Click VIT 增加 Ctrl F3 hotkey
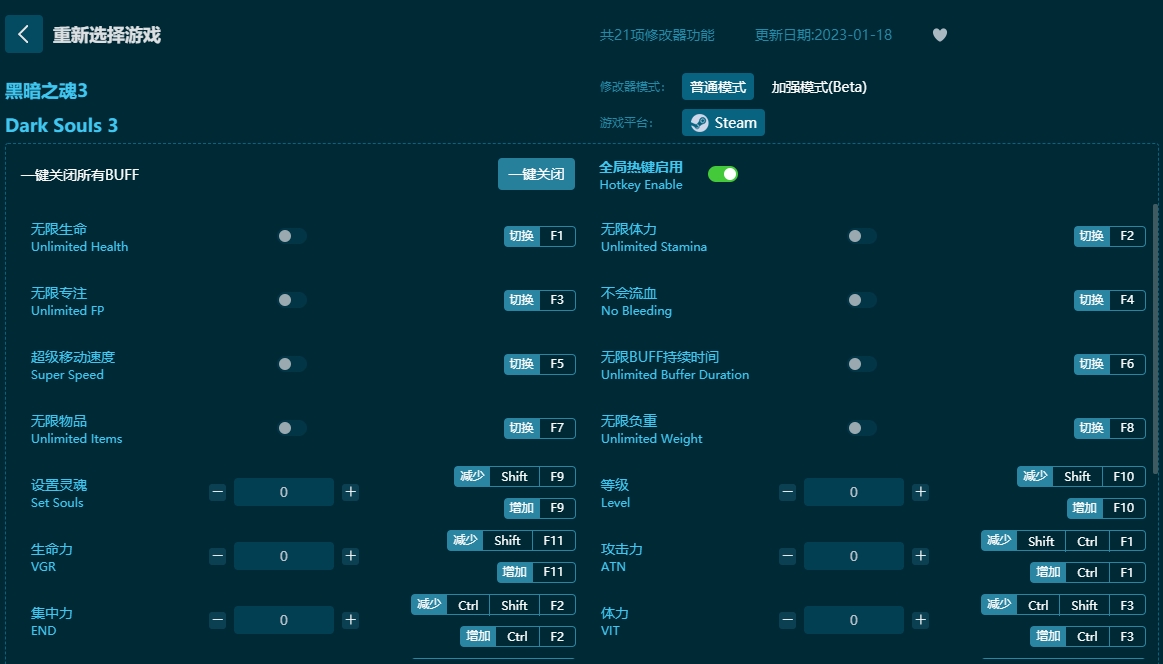Viewport: 1163px width, 664px height. tap(1088, 636)
